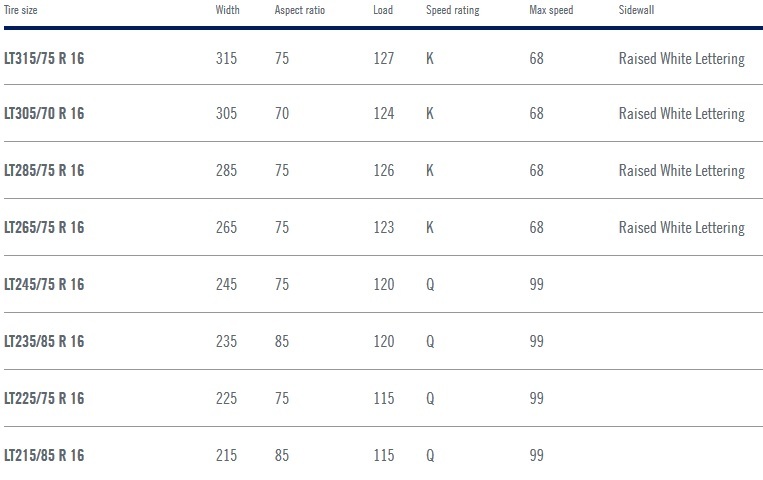Click the Max speed column header
This screenshot has width=763, height=480.
point(551,10)
